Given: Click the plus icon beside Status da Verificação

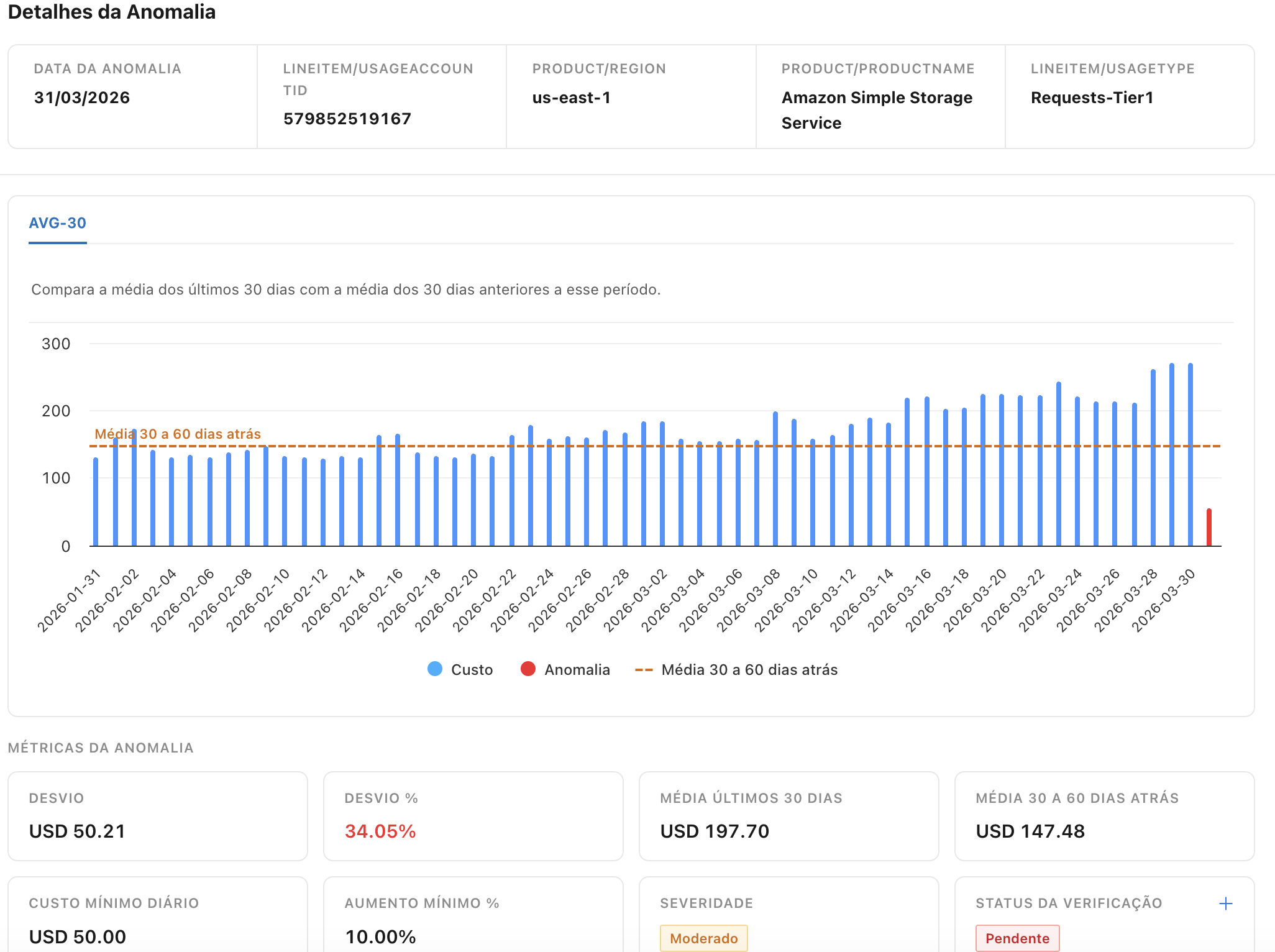Looking at the screenshot, I should tap(1225, 904).
